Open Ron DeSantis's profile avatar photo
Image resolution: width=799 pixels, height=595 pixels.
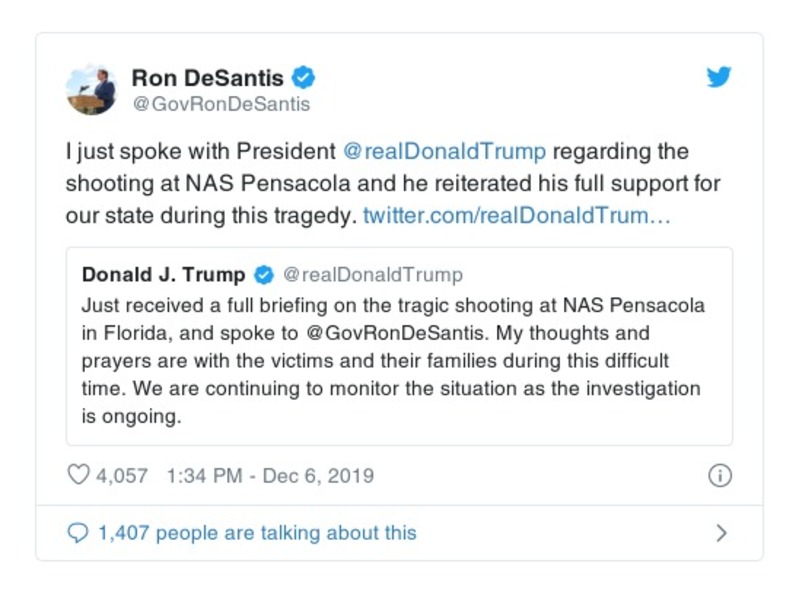pos(92,90)
